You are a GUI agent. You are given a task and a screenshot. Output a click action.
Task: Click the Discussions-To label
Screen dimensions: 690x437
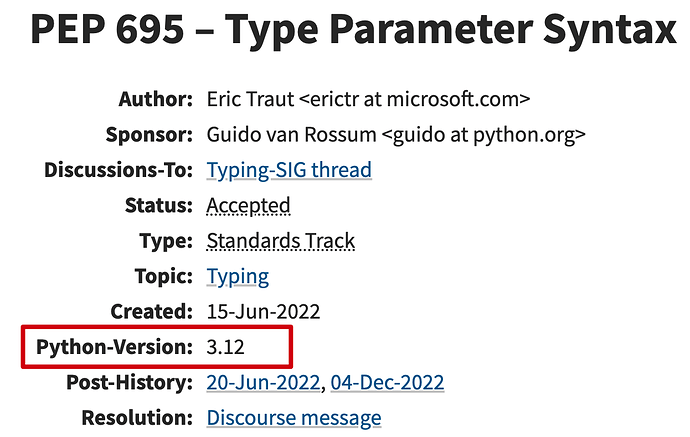[x=119, y=170]
